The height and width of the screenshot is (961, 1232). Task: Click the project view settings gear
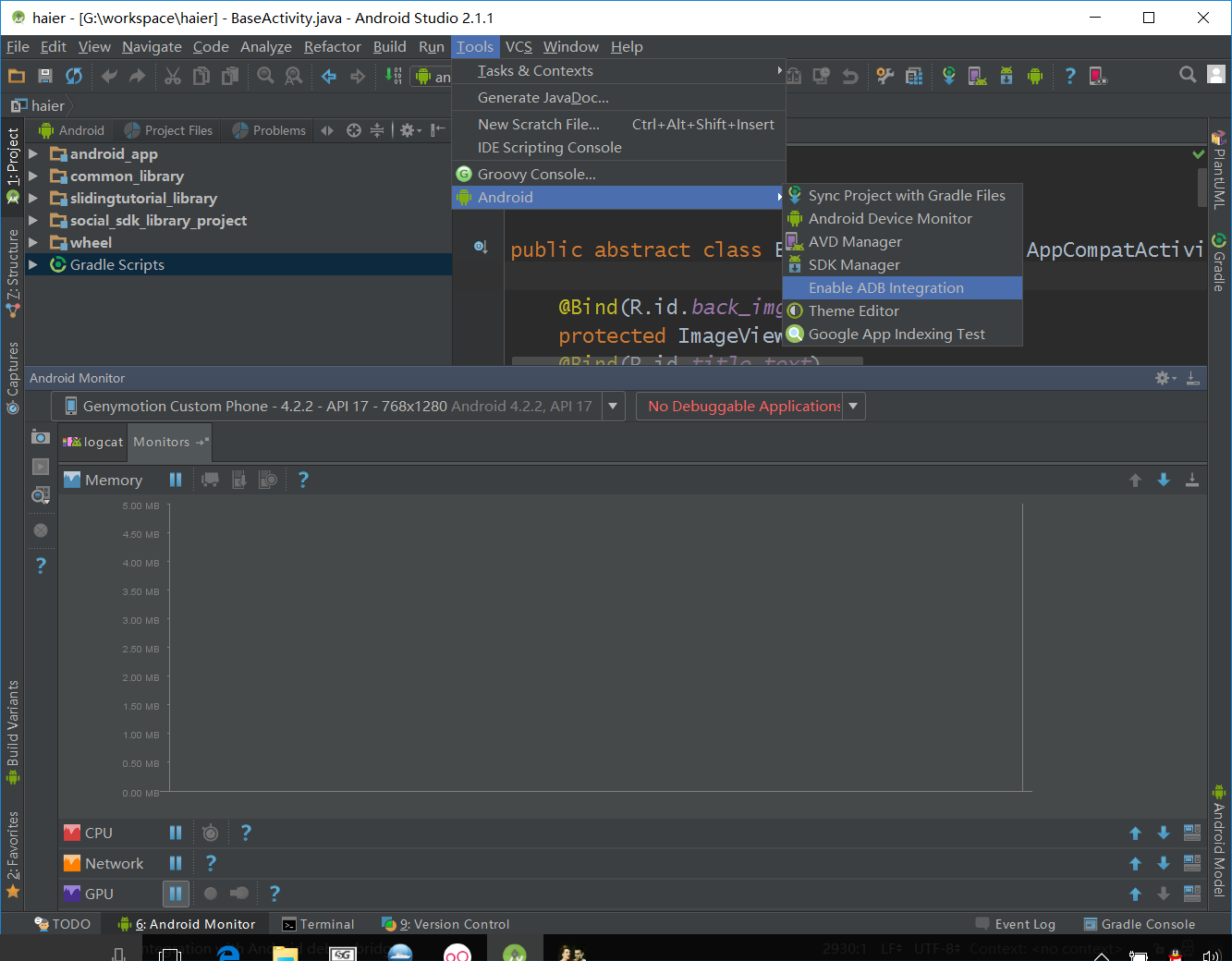pos(408,130)
